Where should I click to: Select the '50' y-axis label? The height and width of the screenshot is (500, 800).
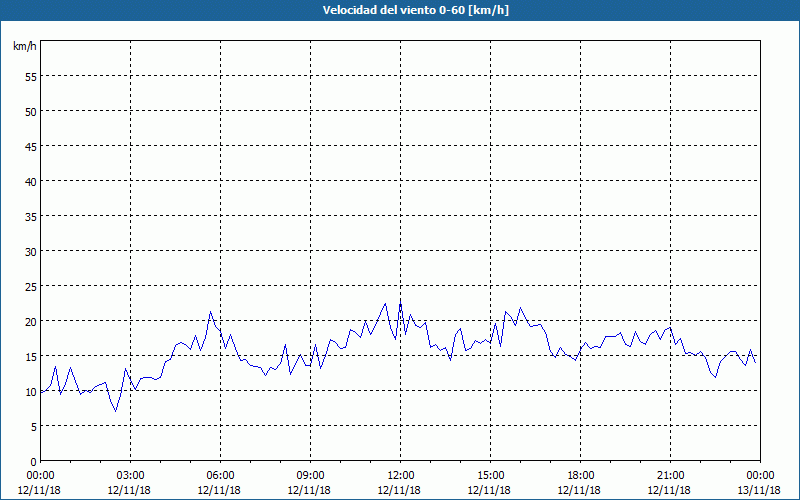tap(31, 111)
